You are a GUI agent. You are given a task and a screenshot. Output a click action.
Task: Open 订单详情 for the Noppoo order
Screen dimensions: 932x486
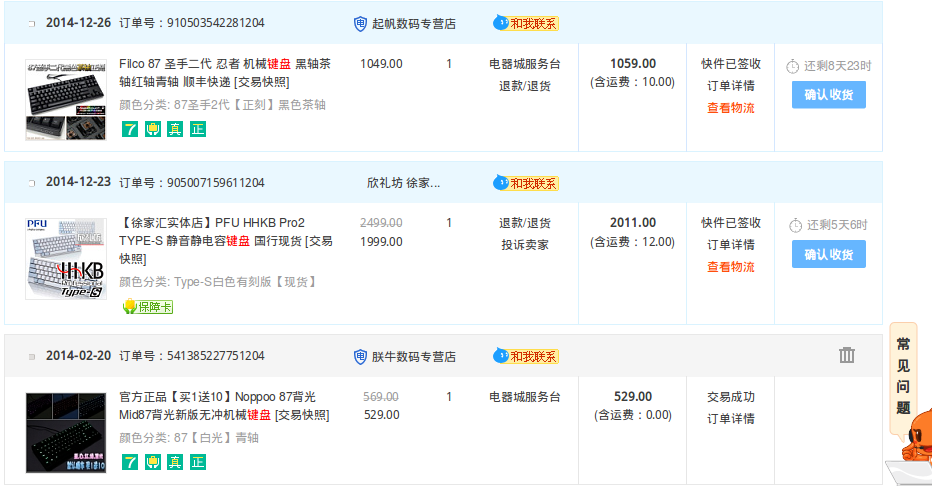click(730, 418)
